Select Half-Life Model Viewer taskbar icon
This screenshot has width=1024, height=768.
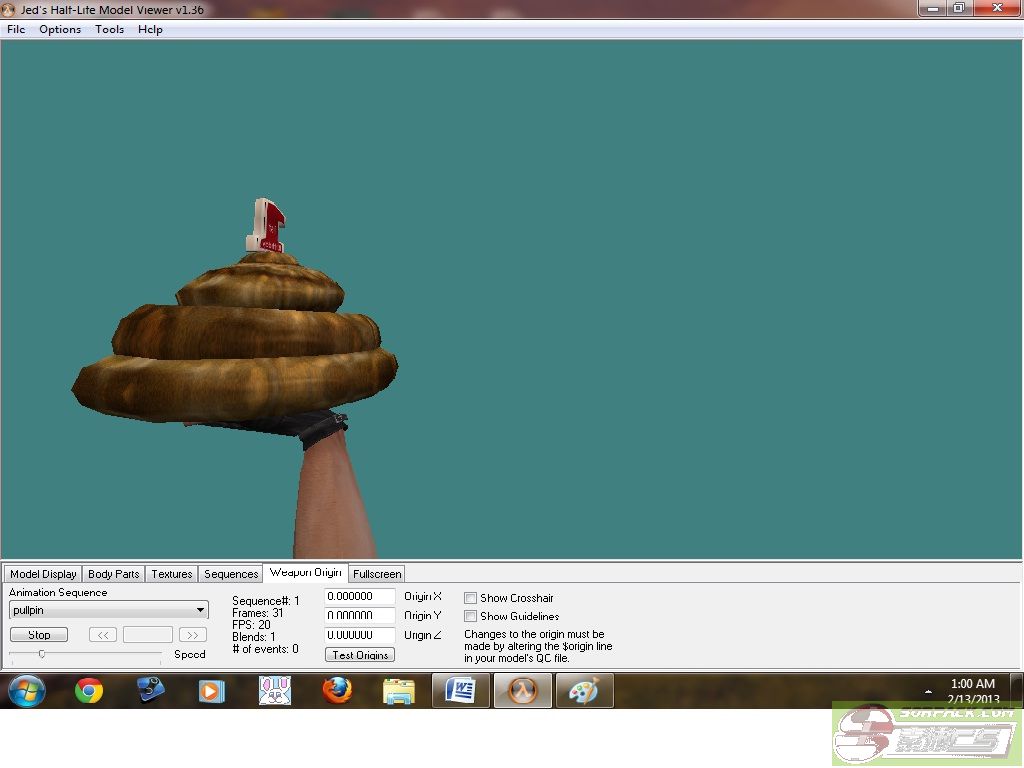click(522, 691)
